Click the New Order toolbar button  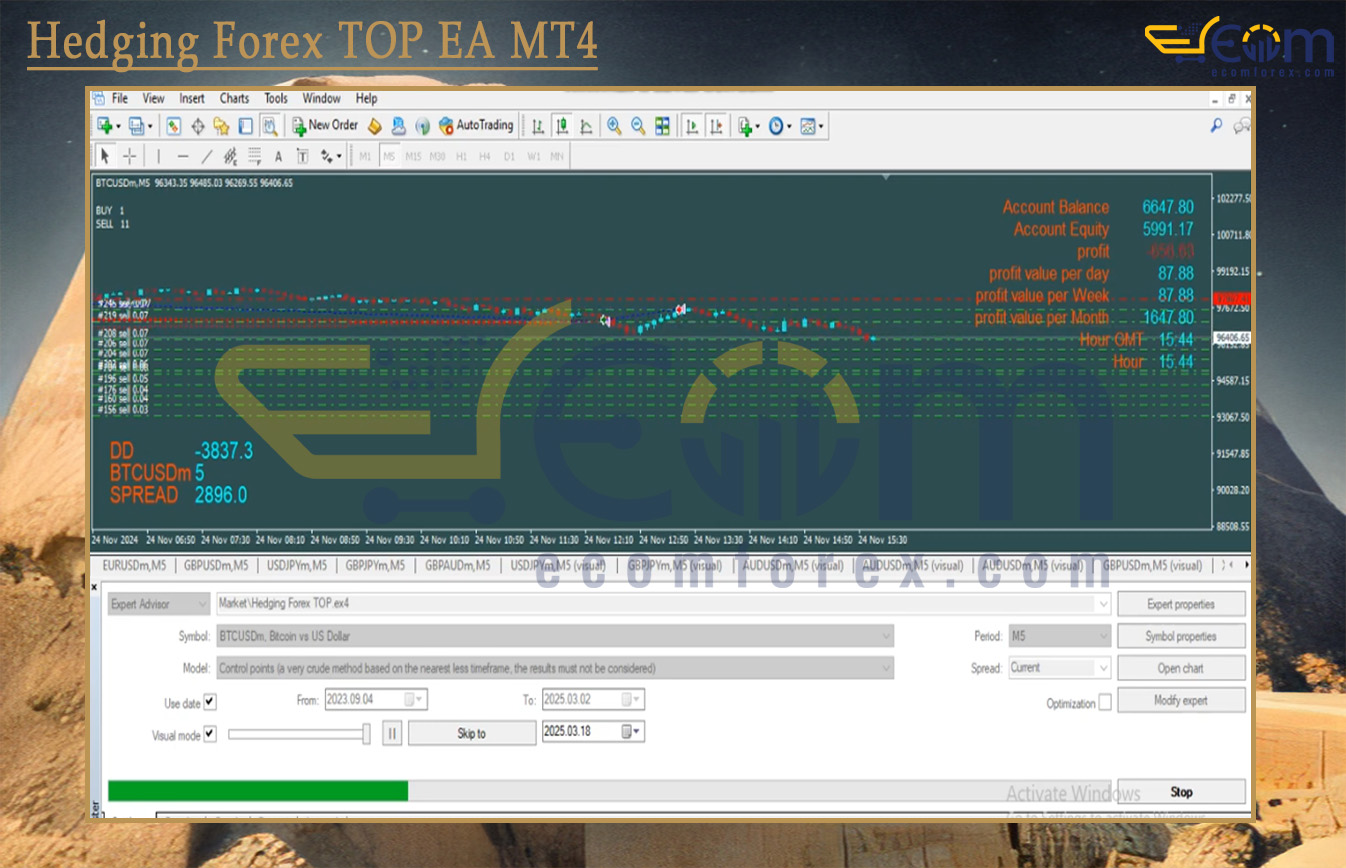coord(325,126)
